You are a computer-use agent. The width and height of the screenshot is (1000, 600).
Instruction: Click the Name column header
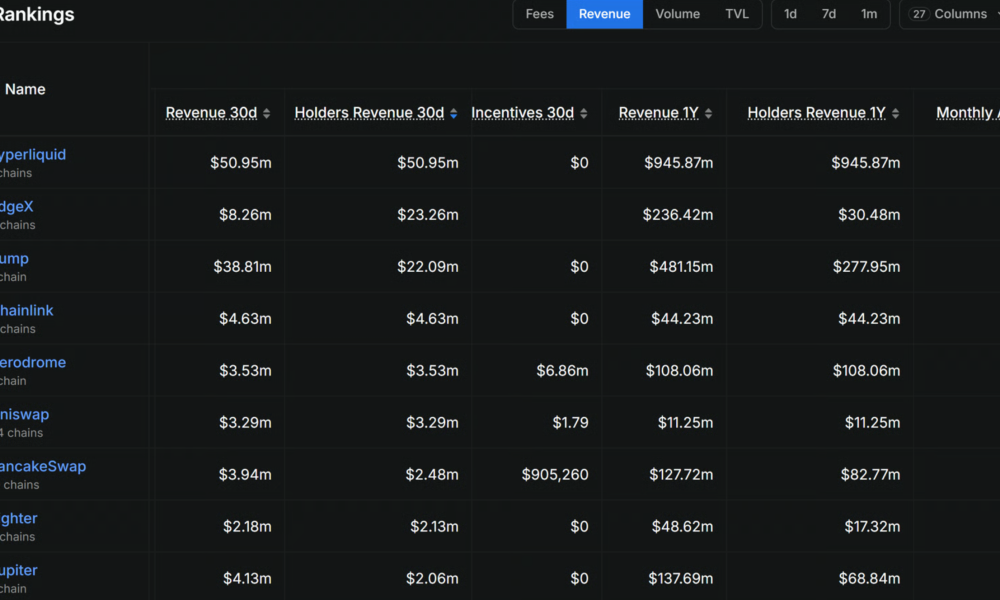(x=25, y=89)
